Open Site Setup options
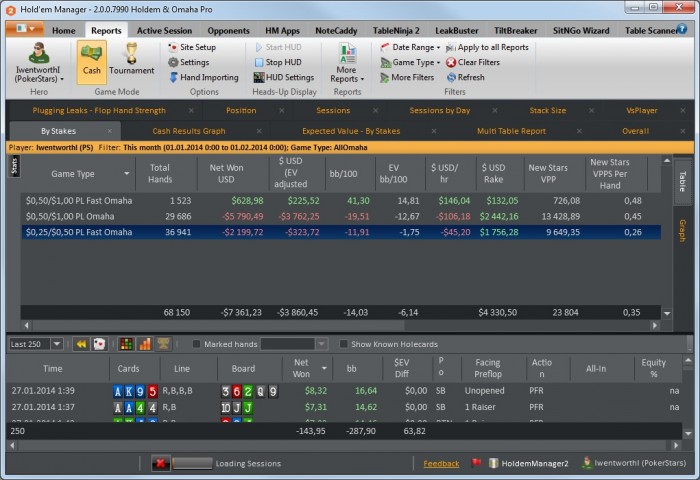700x480 pixels. click(192, 47)
